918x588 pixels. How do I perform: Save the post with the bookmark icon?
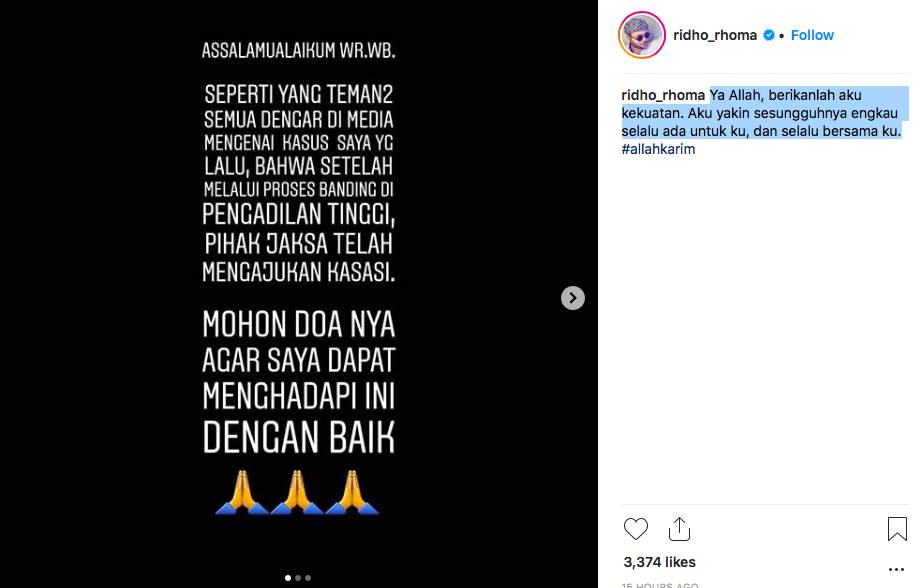pyautogui.click(x=897, y=529)
